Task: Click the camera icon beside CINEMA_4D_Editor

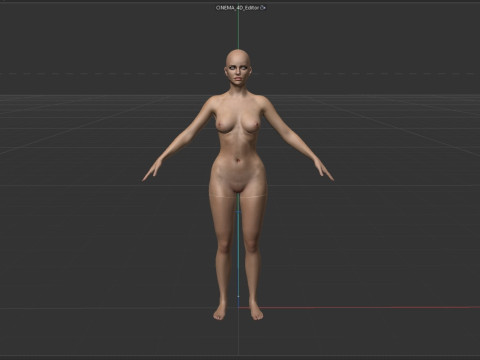Action: [263, 8]
